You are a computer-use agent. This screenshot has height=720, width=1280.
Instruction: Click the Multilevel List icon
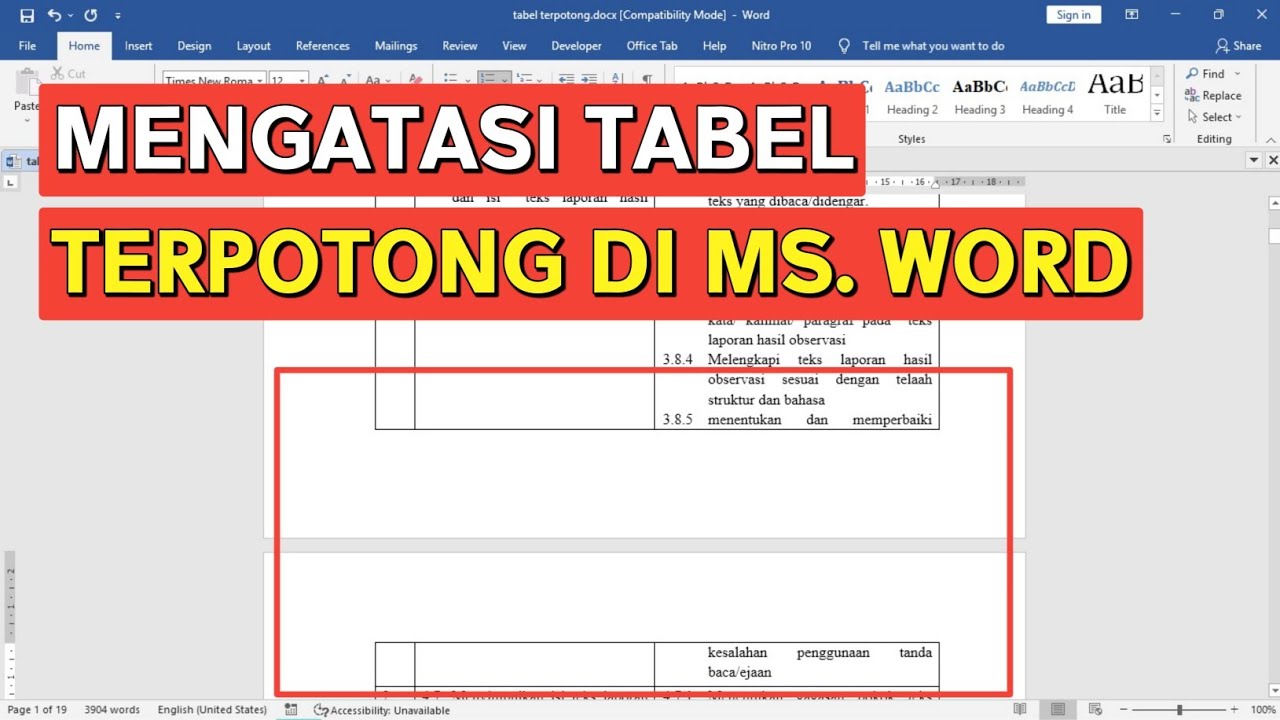[524, 79]
